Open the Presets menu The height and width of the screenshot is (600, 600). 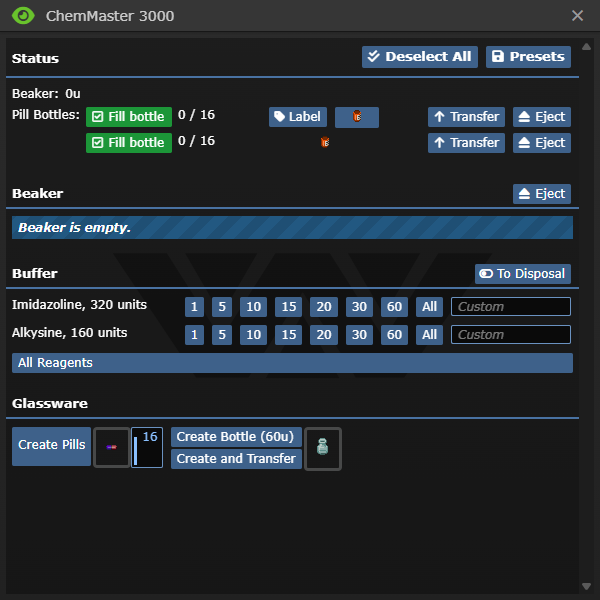tap(528, 57)
